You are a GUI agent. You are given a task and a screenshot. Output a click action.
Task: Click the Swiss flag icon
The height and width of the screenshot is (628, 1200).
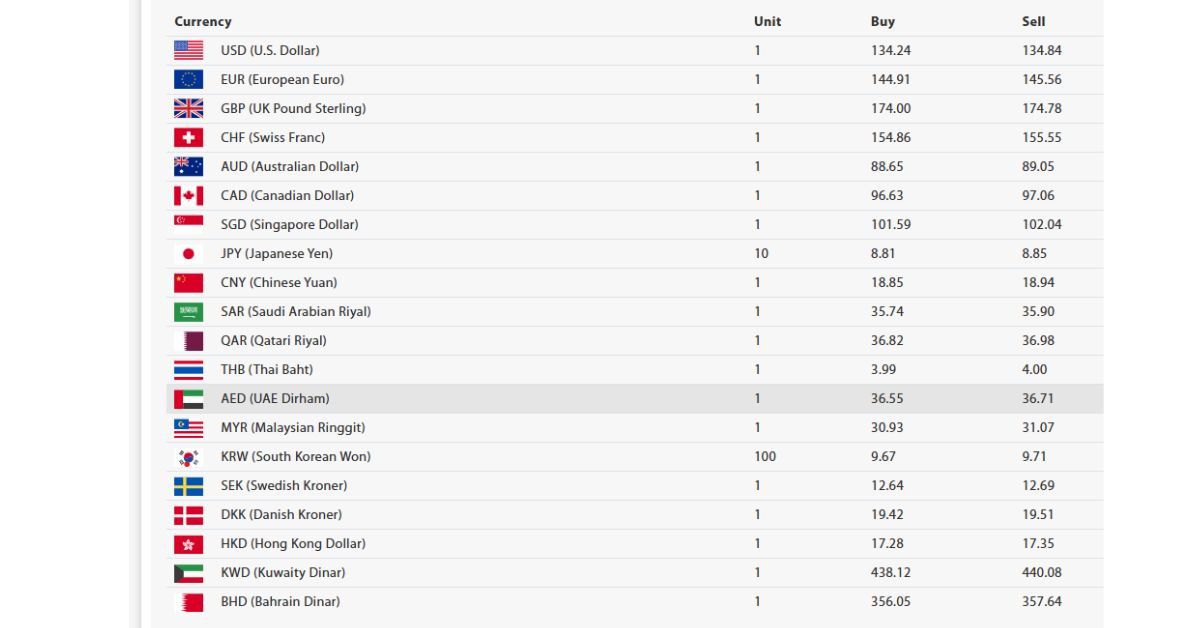(188, 137)
